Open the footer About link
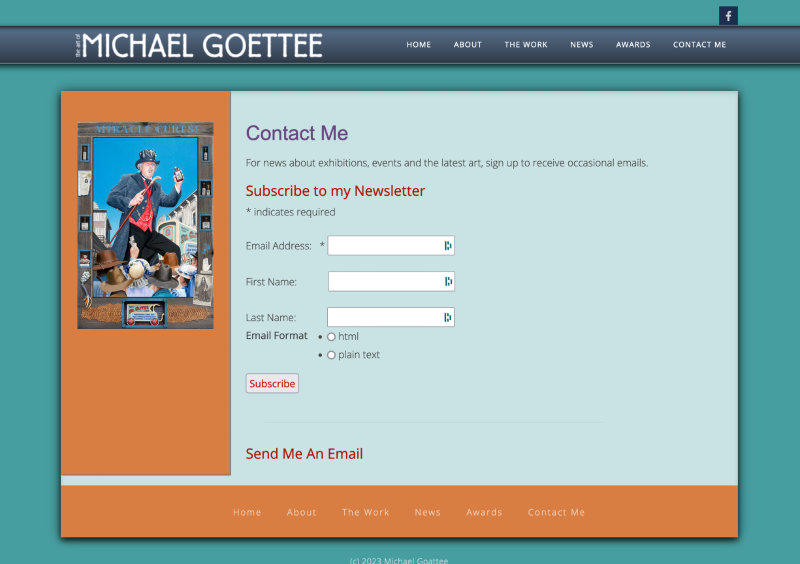The width and height of the screenshot is (800, 564). 301,512
